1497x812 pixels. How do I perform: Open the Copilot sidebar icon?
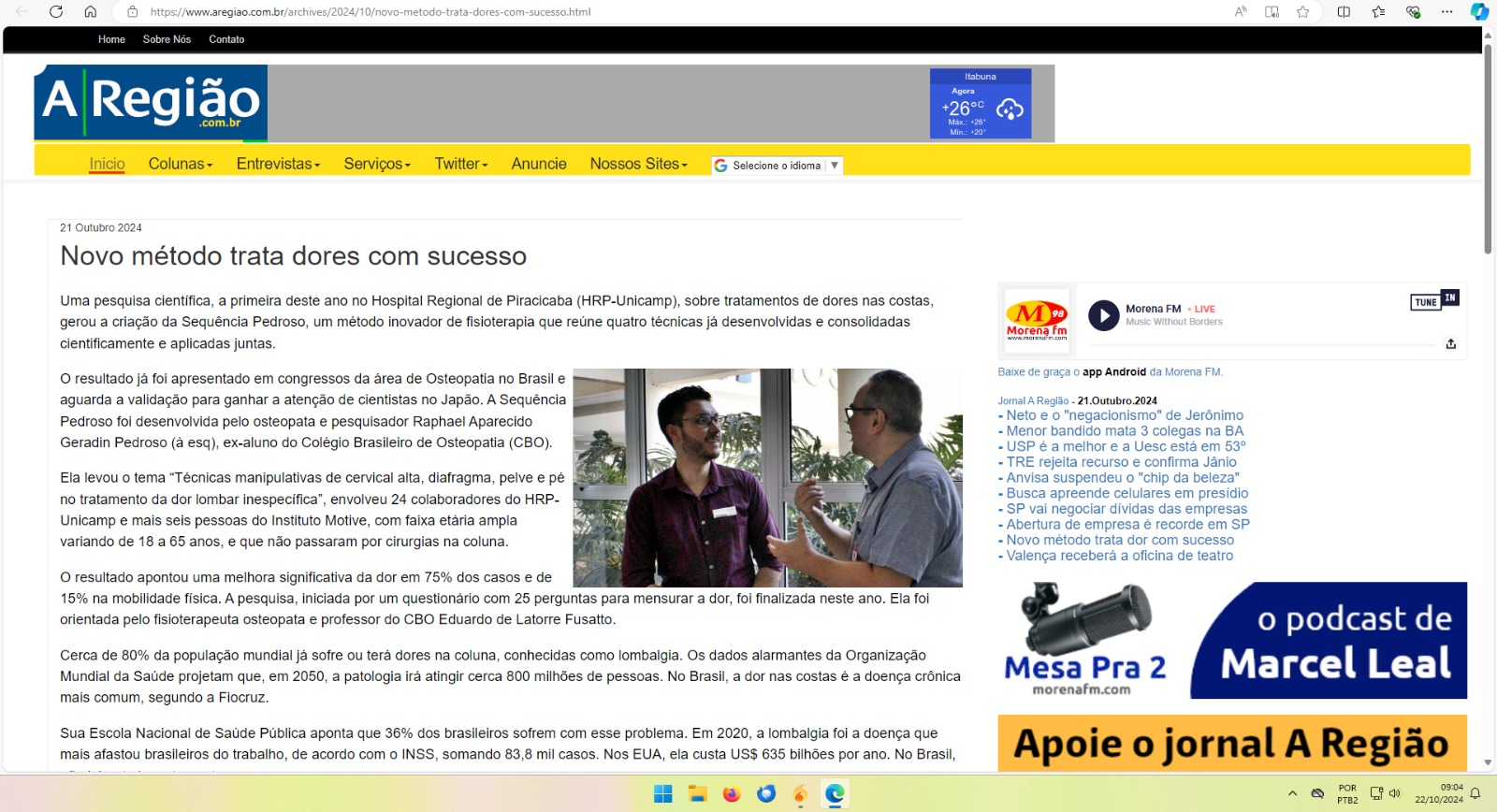pos(1479,12)
